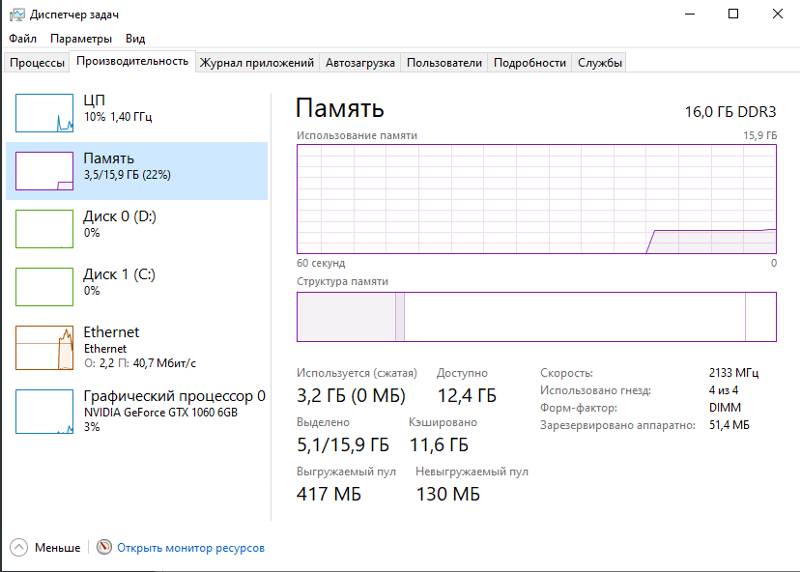The width and height of the screenshot is (800, 572).
Task: Close the Диспетчер задач window
Action: coord(778,14)
